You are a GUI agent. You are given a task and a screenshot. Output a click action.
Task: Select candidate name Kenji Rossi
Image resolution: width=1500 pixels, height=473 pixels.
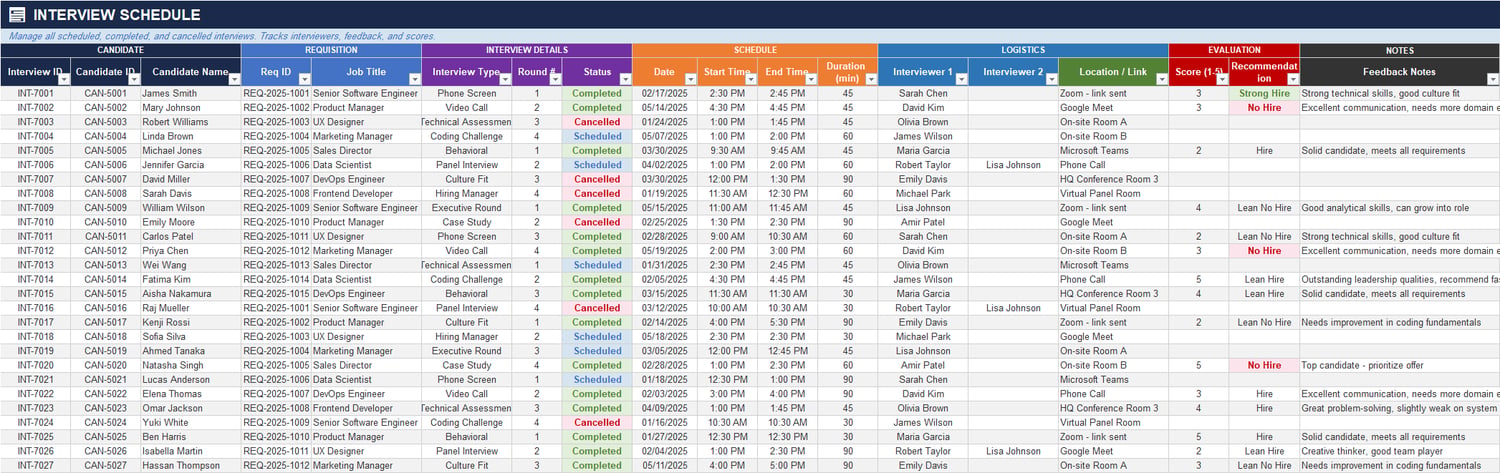[191, 322]
